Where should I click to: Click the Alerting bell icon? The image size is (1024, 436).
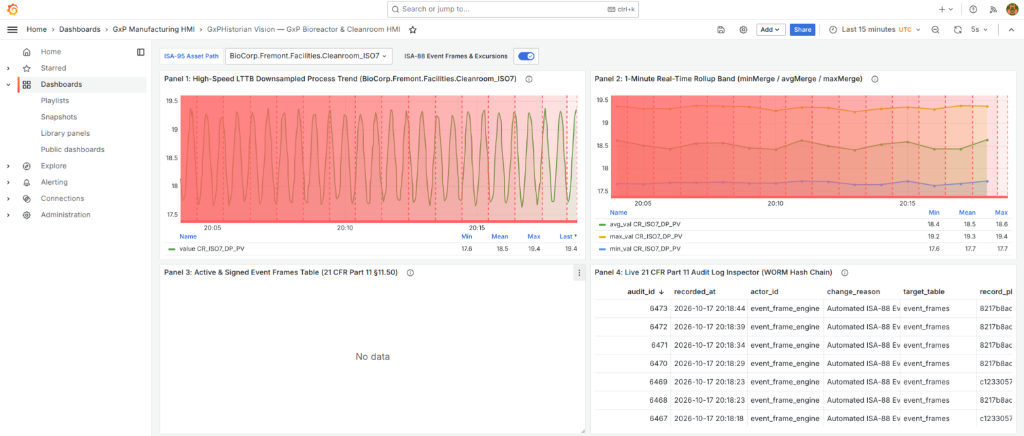pyautogui.click(x=26, y=182)
